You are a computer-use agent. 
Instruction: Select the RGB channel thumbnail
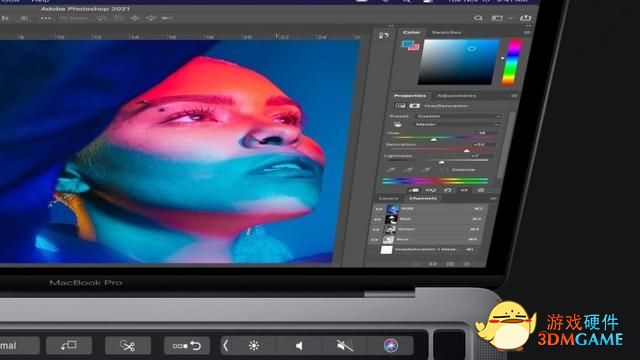tap(393, 209)
